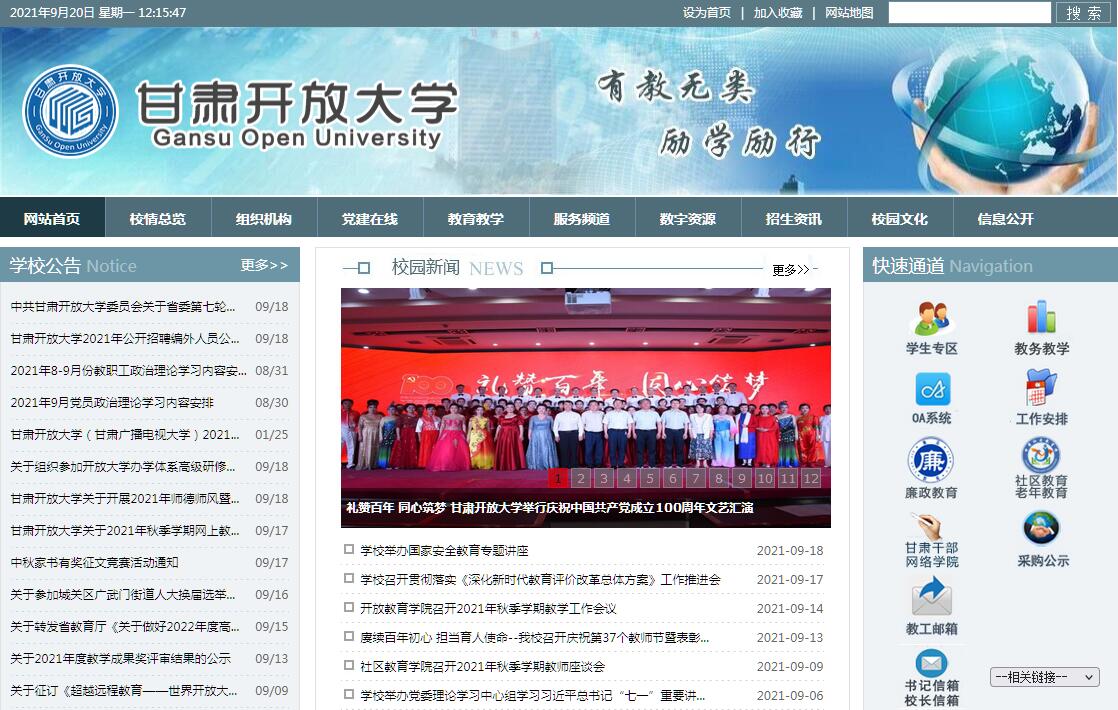Select the 党建在线 navigation menu item
Viewport: 1118px width, 710px height.
tap(370, 218)
